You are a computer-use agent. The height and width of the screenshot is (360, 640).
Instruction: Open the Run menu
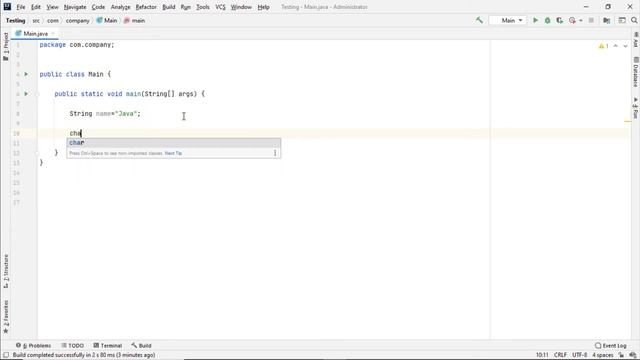(186, 7)
